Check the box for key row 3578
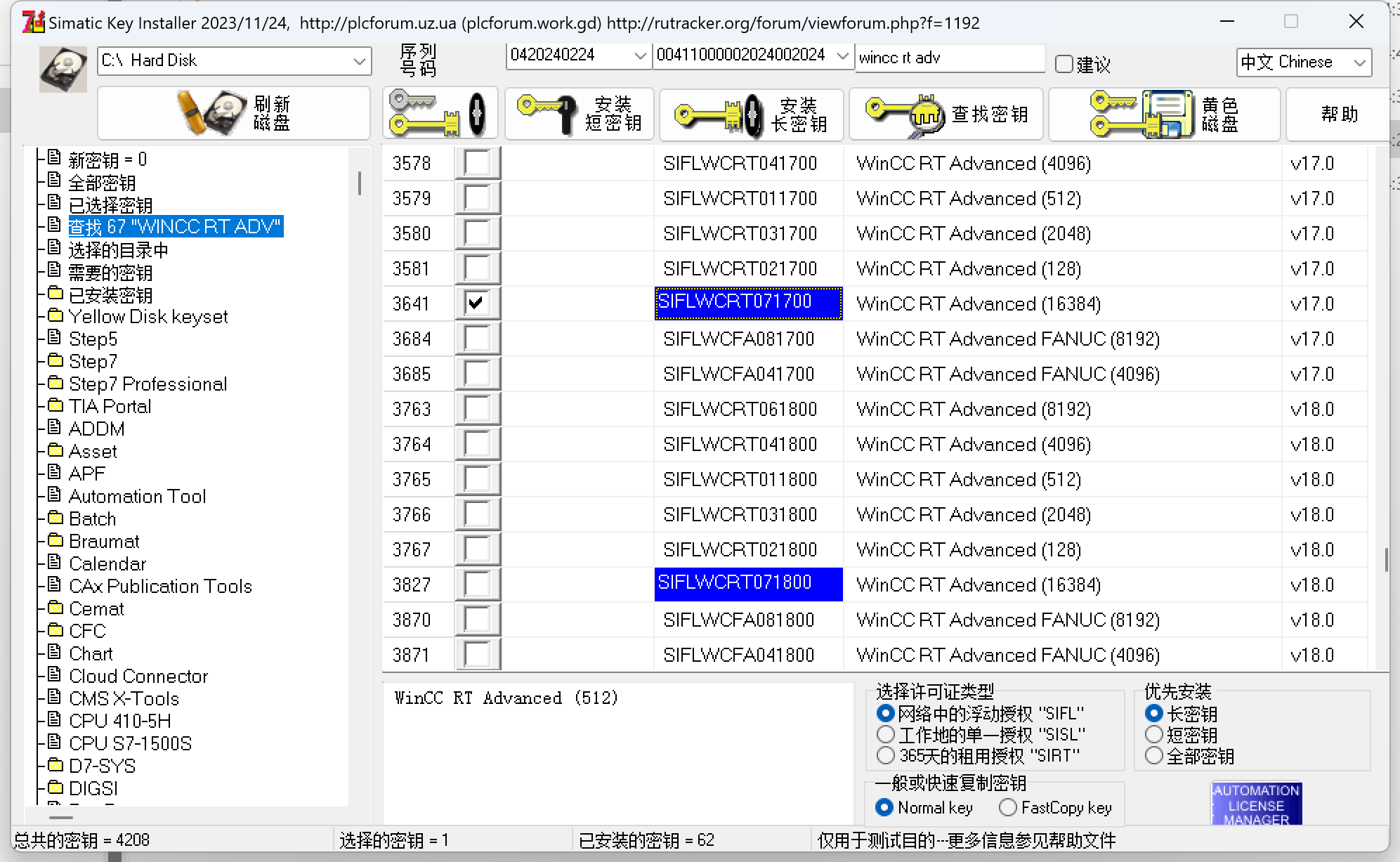The image size is (1400, 862). pyautogui.click(x=477, y=163)
